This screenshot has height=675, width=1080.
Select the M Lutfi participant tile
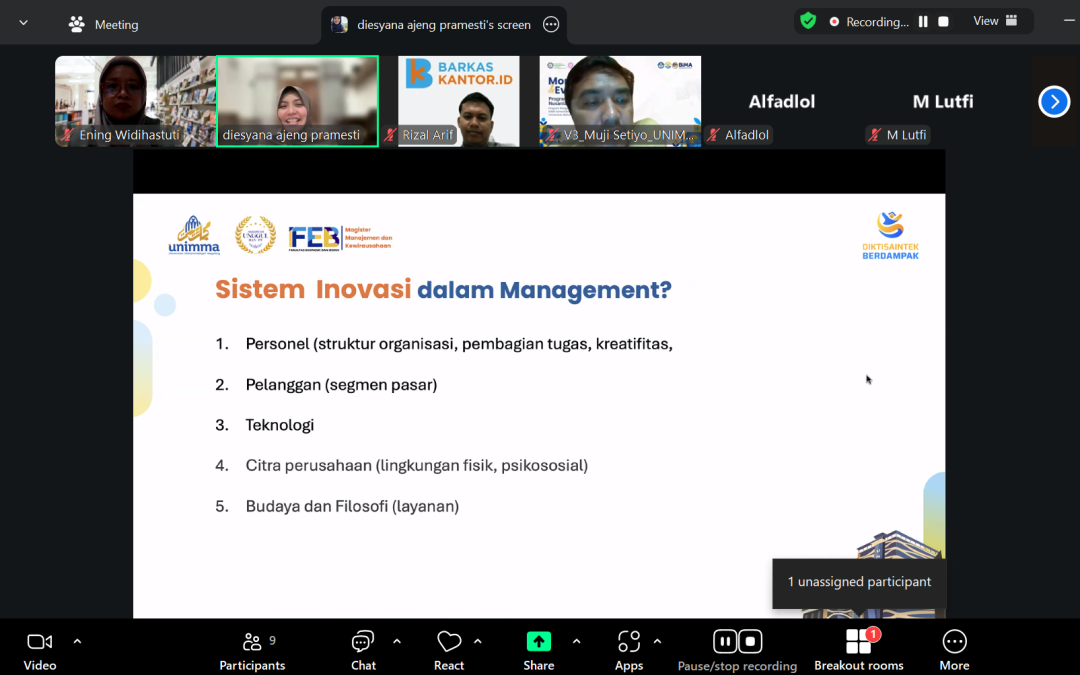[x=943, y=101]
